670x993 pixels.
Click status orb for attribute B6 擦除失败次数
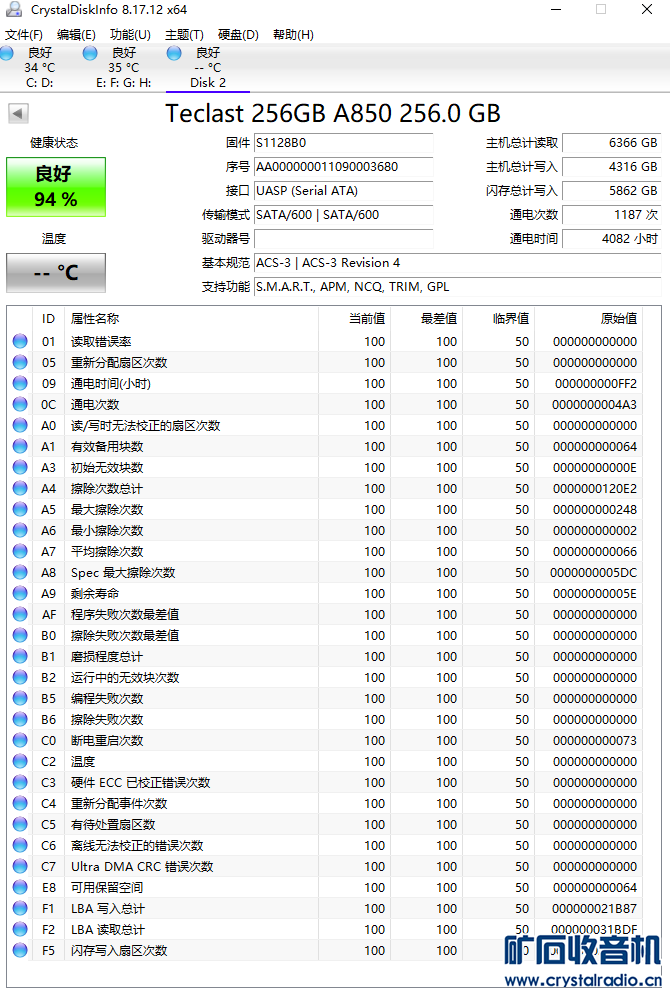pos(20,719)
